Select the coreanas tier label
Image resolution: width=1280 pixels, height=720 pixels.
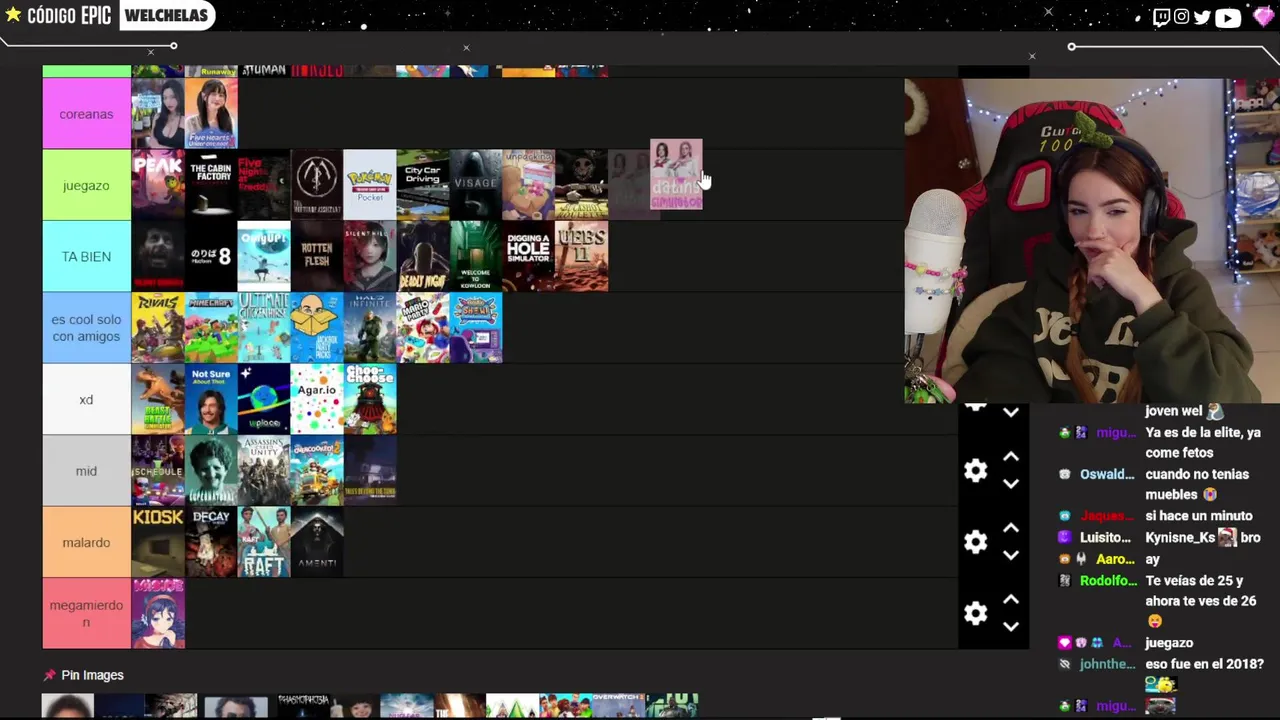tap(86, 114)
